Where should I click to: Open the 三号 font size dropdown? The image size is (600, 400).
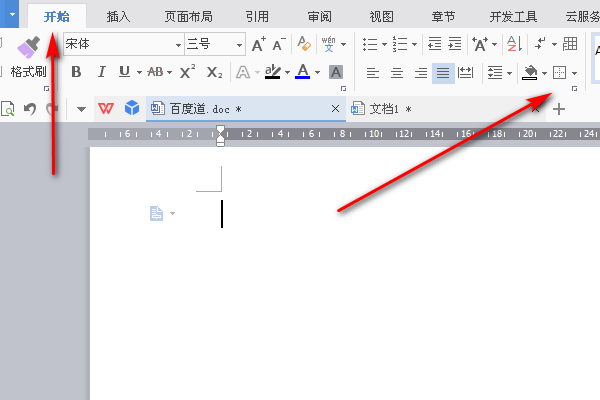[x=239, y=45]
